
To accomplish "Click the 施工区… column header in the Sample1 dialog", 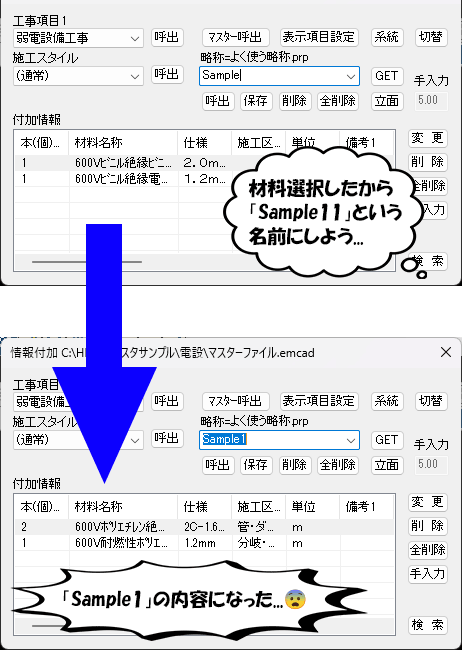I will click(259, 507).
